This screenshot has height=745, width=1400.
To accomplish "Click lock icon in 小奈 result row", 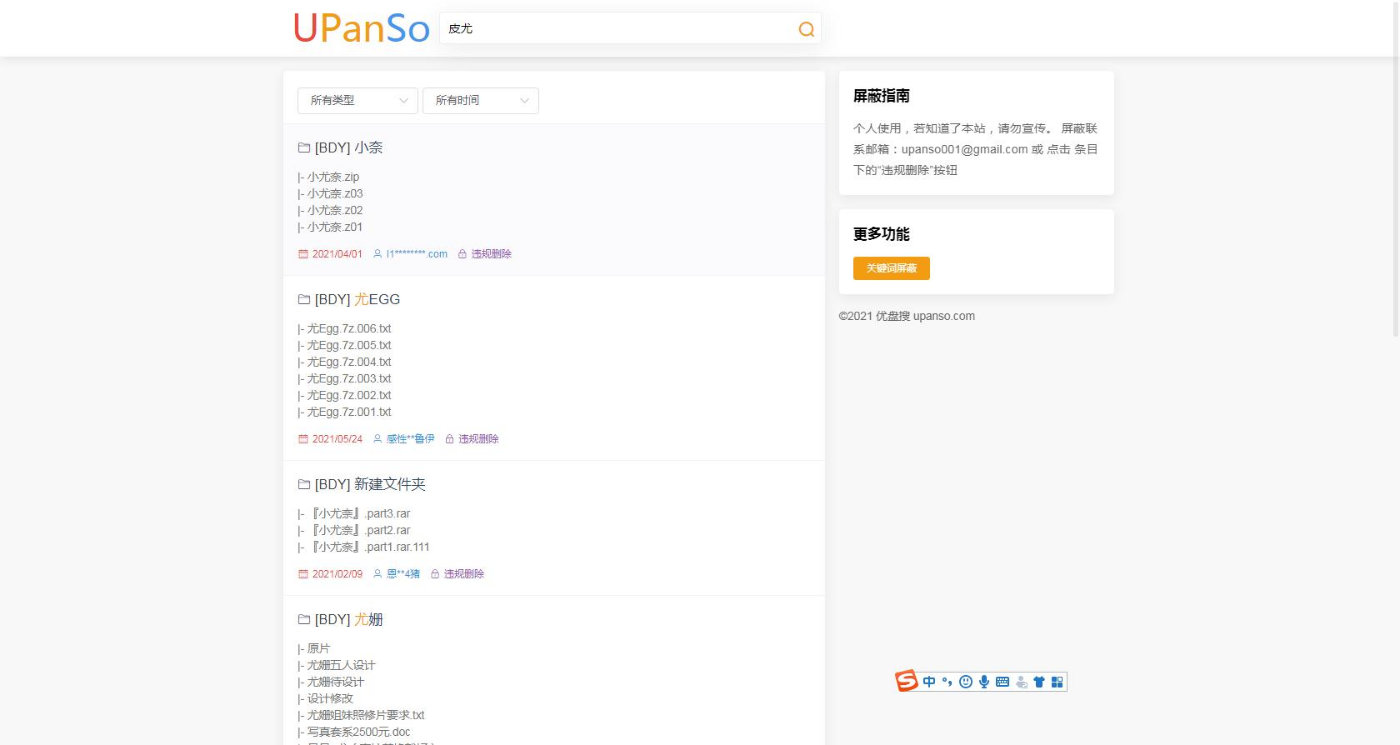I will click(462, 254).
